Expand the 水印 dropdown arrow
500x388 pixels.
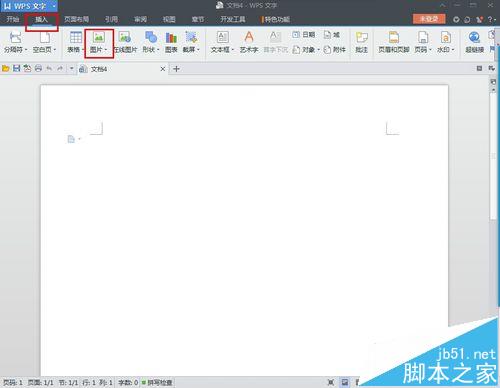tap(453, 50)
